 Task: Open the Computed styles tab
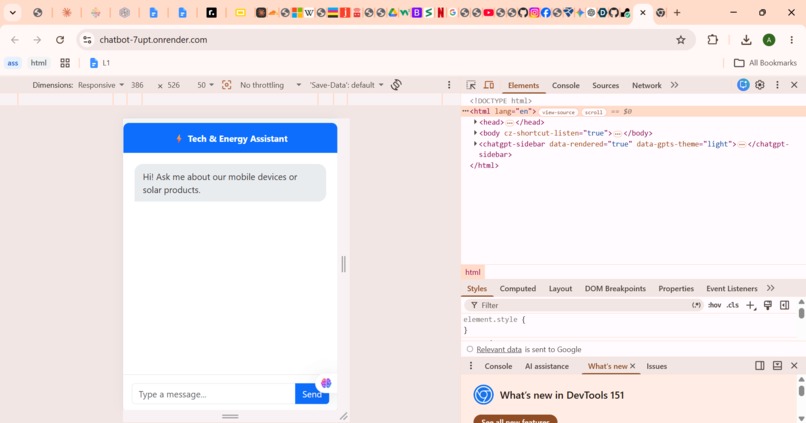518,289
